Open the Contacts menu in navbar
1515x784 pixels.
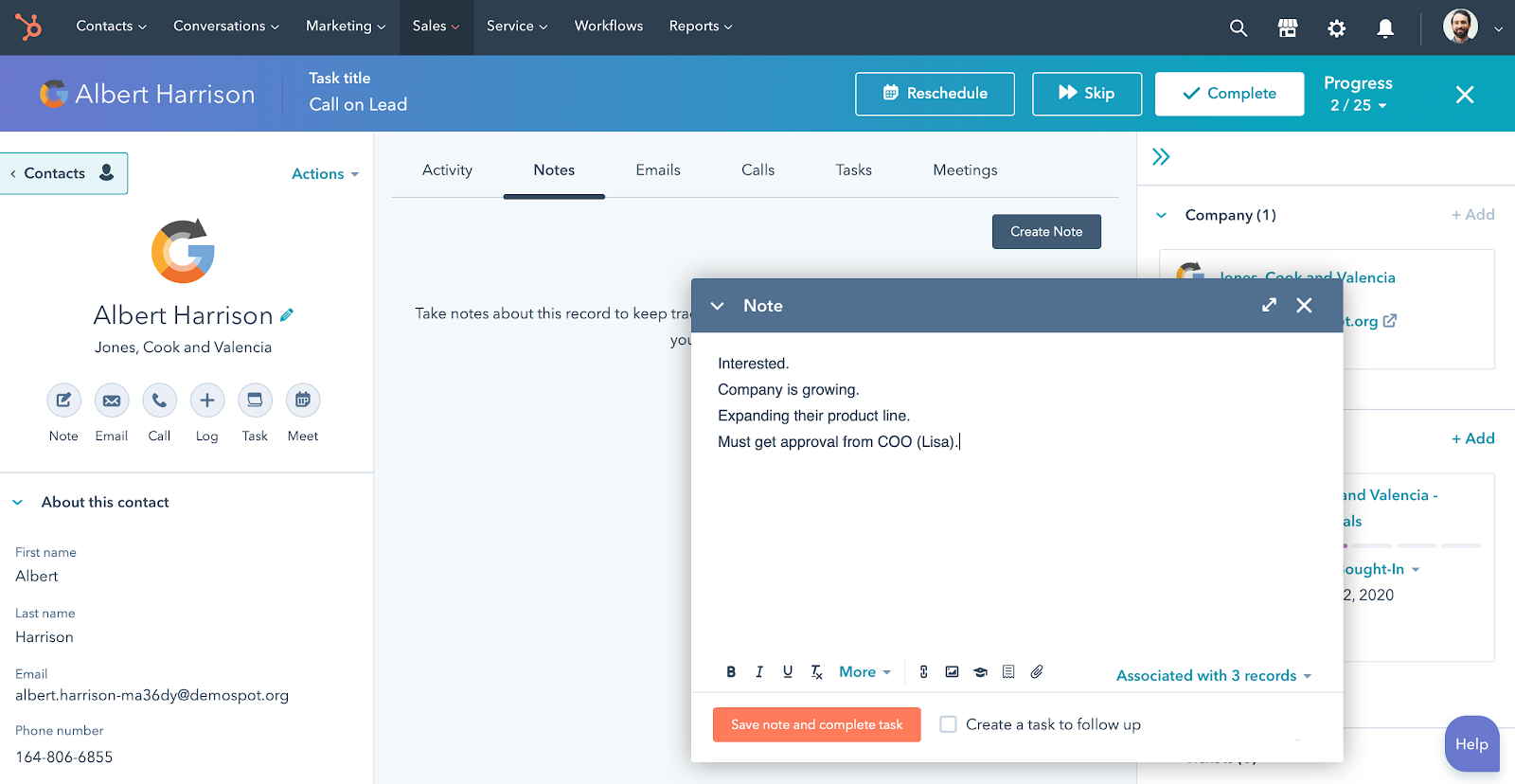pos(112,27)
